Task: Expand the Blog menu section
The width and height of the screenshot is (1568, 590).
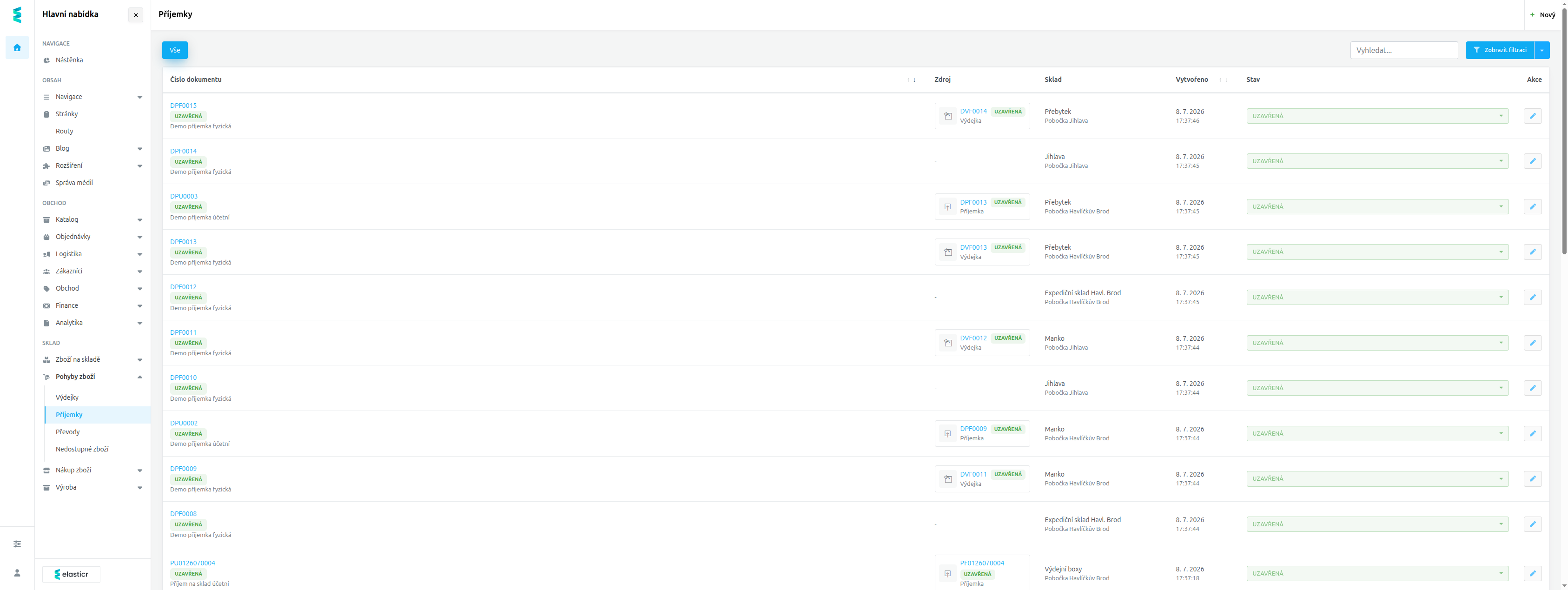Action: [x=140, y=149]
